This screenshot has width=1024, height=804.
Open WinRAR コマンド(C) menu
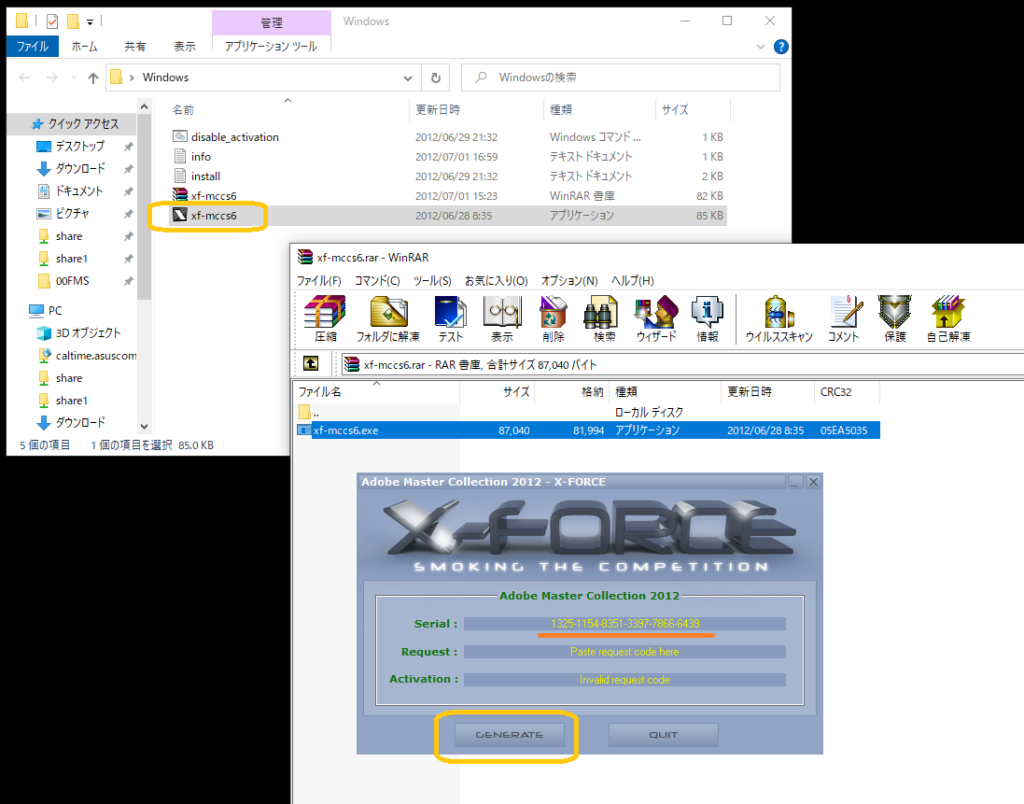point(377,280)
